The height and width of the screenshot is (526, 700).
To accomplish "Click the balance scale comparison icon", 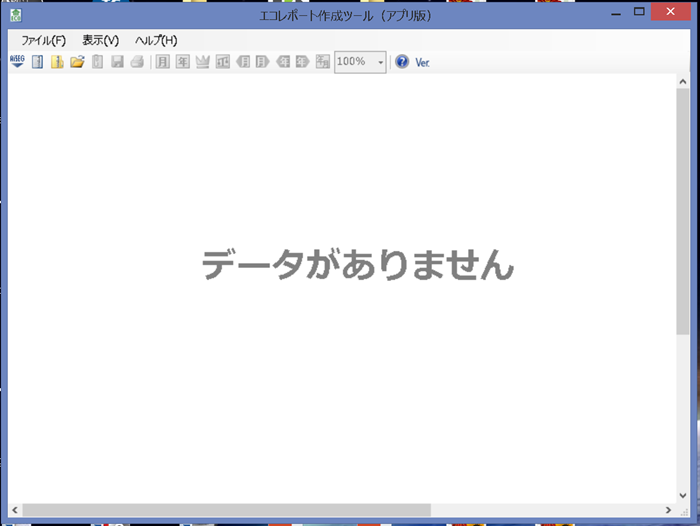I will pos(223,62).
